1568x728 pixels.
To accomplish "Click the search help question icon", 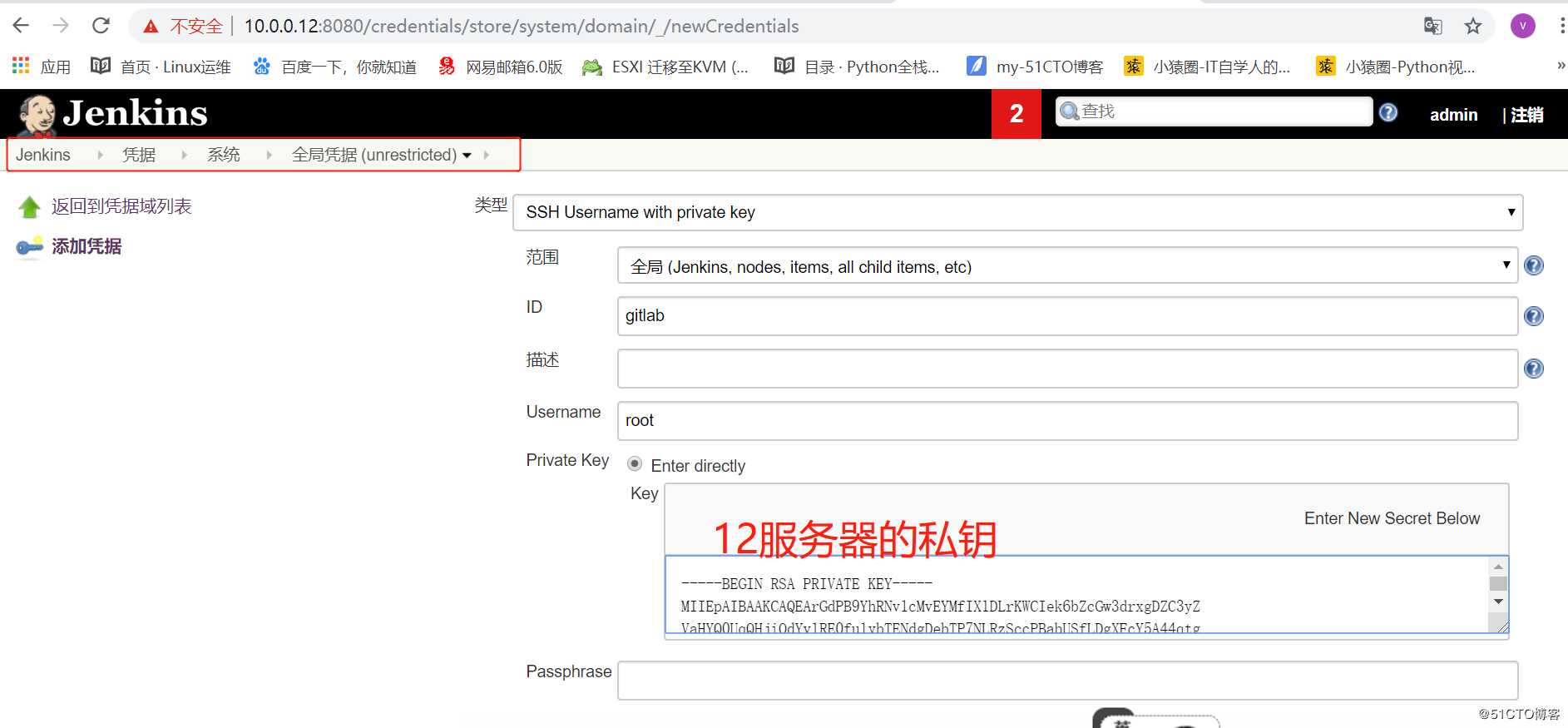I will click(x=1388, y=112).
